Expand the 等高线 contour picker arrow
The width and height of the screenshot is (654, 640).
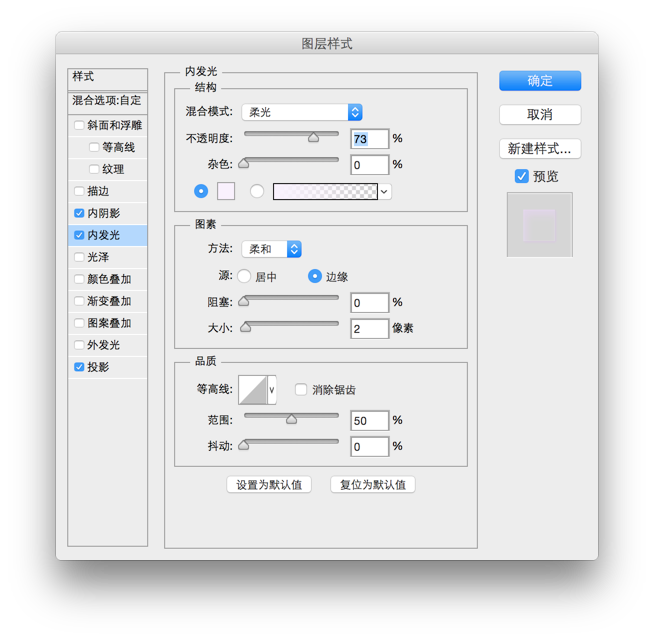coord(272,390)
